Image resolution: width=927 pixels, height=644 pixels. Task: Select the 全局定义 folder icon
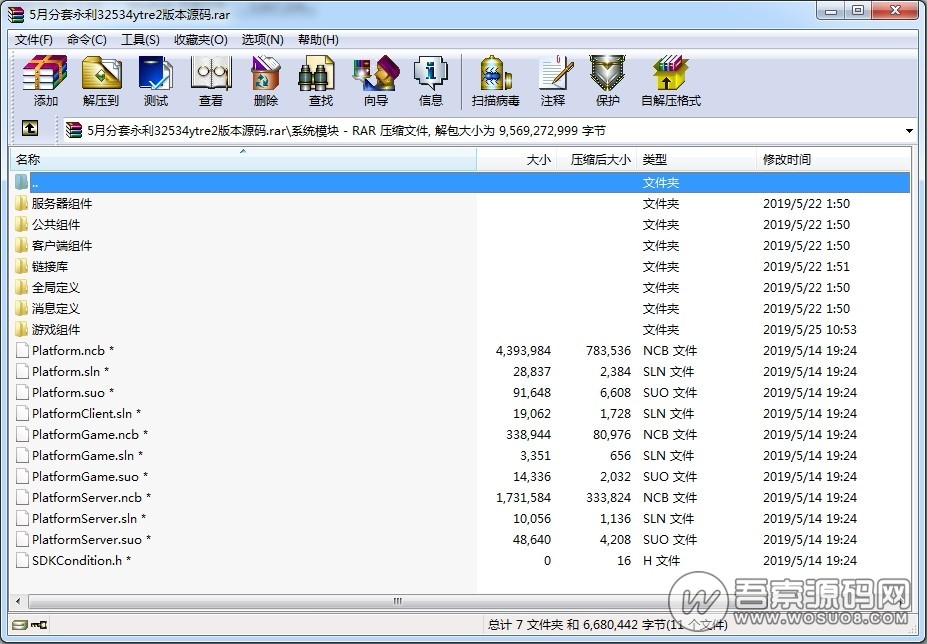point(22,287)
